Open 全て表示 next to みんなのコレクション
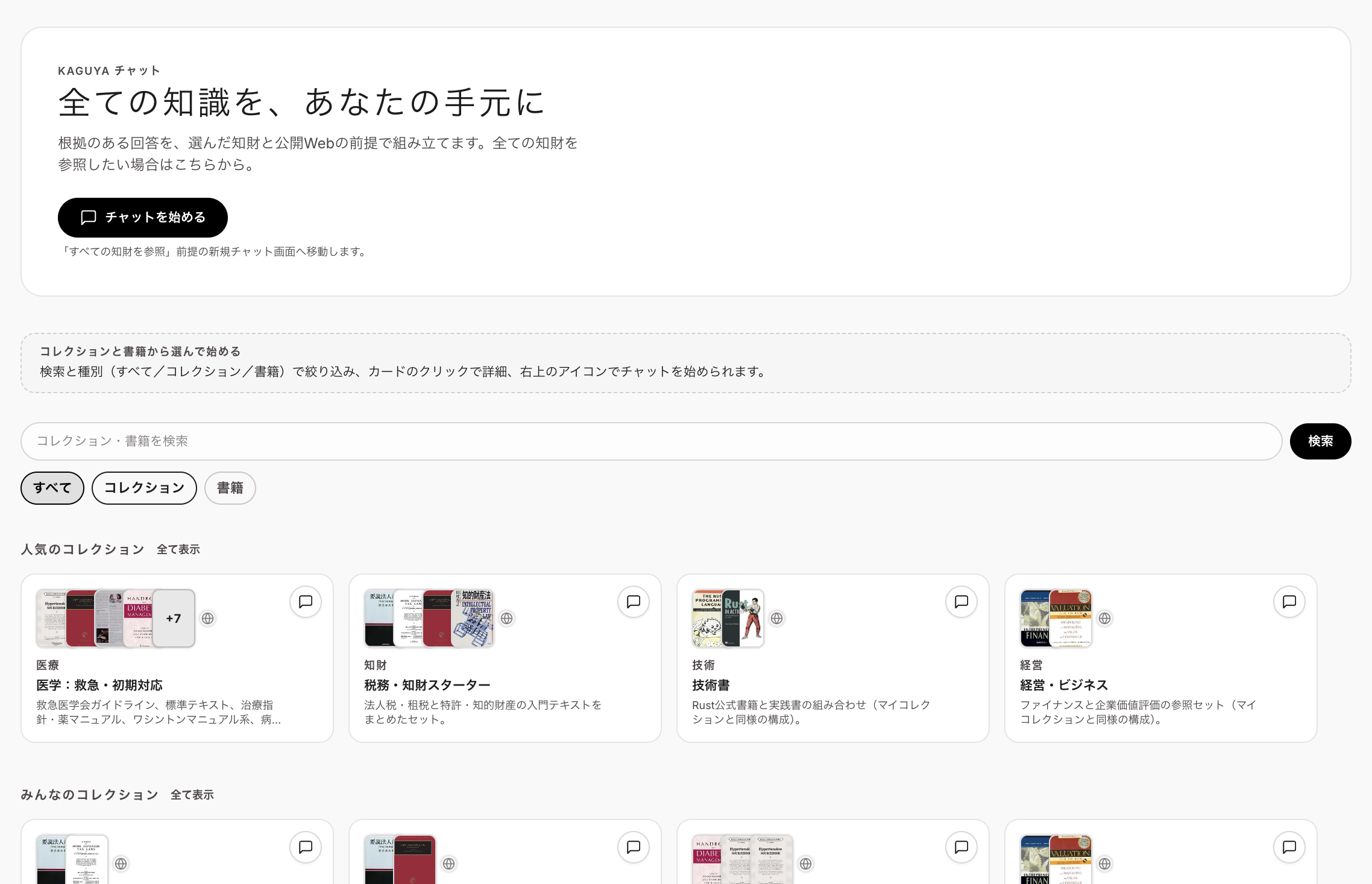Screen dimensions: 1372x884 tap(192, 795)
